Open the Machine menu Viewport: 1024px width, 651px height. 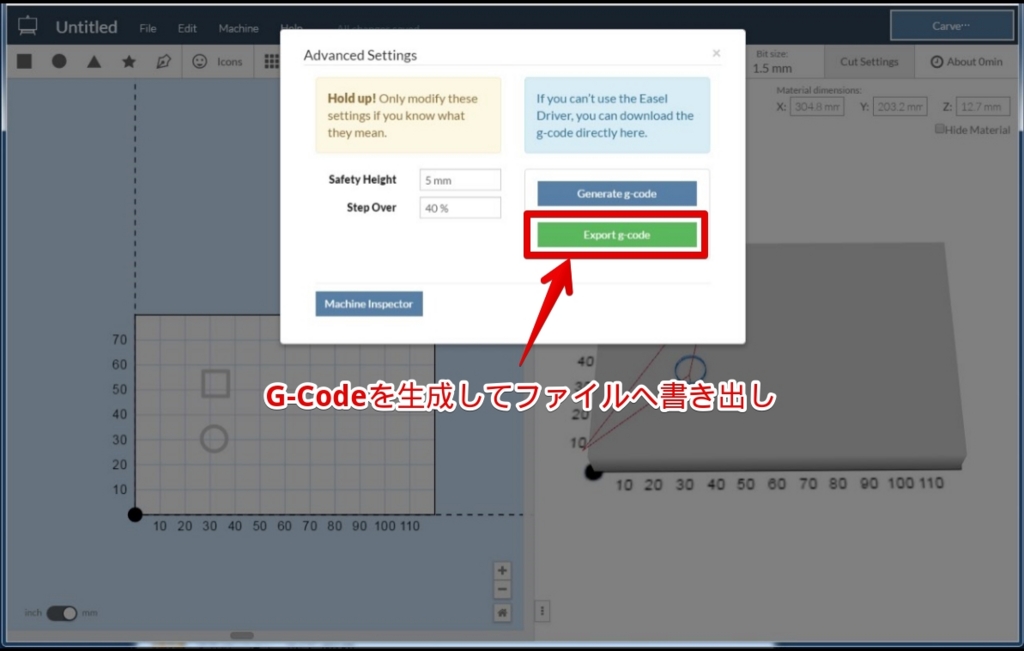pyautogui.click(x=238, y=28)
